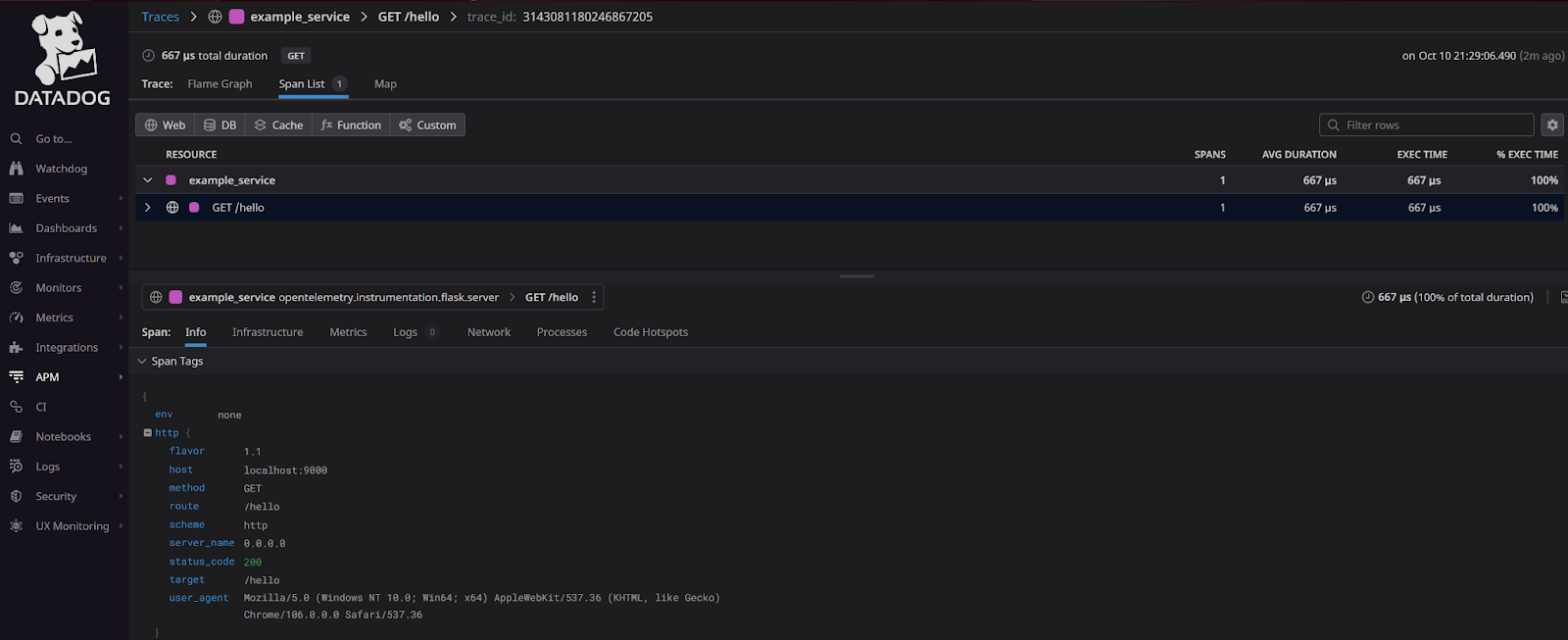Click the Integrations puzzle icon
This screenshot has width=1568, height=640.
[16, 348]
